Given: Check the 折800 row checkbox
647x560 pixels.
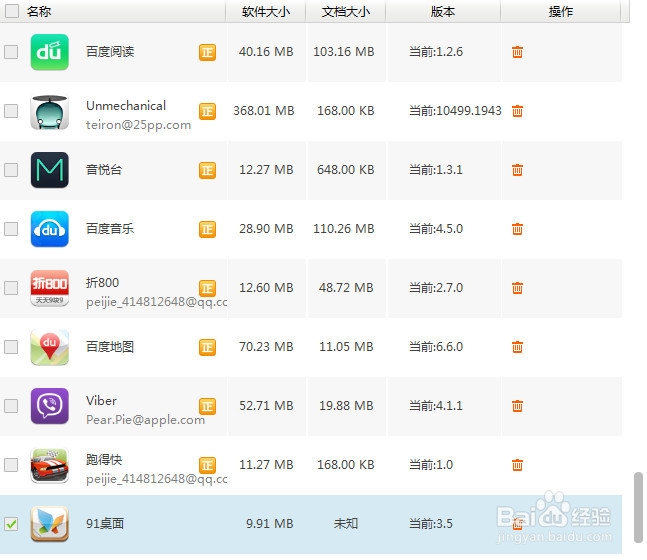Looking at the screenshot, I should point(11,288).
